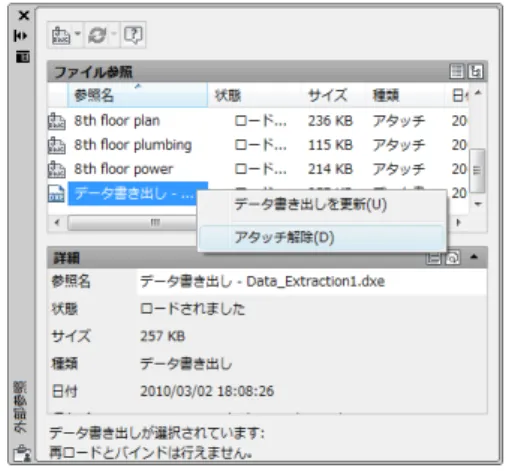This screenshot has height=471, width=506.
Task: Close the external references palette
Action: click(23, 15)
